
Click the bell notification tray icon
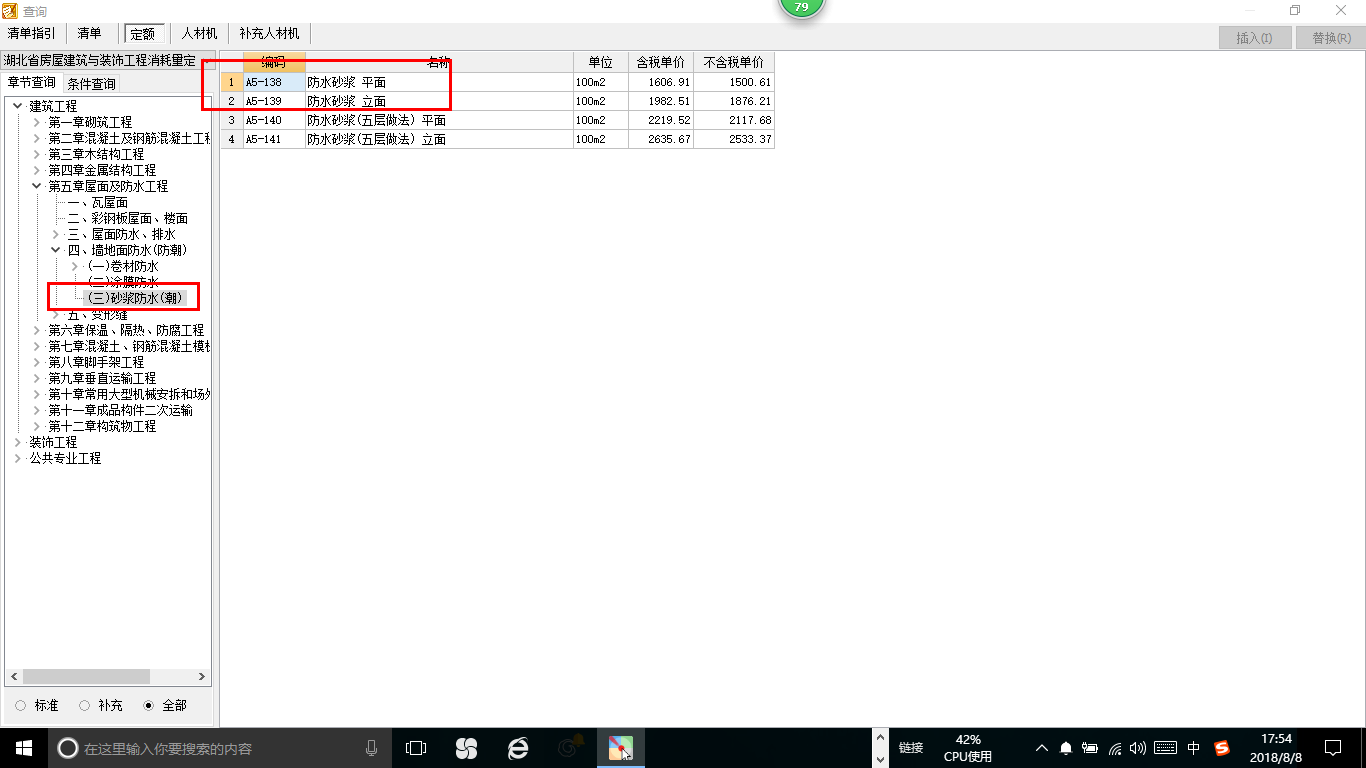point(1066,747)
